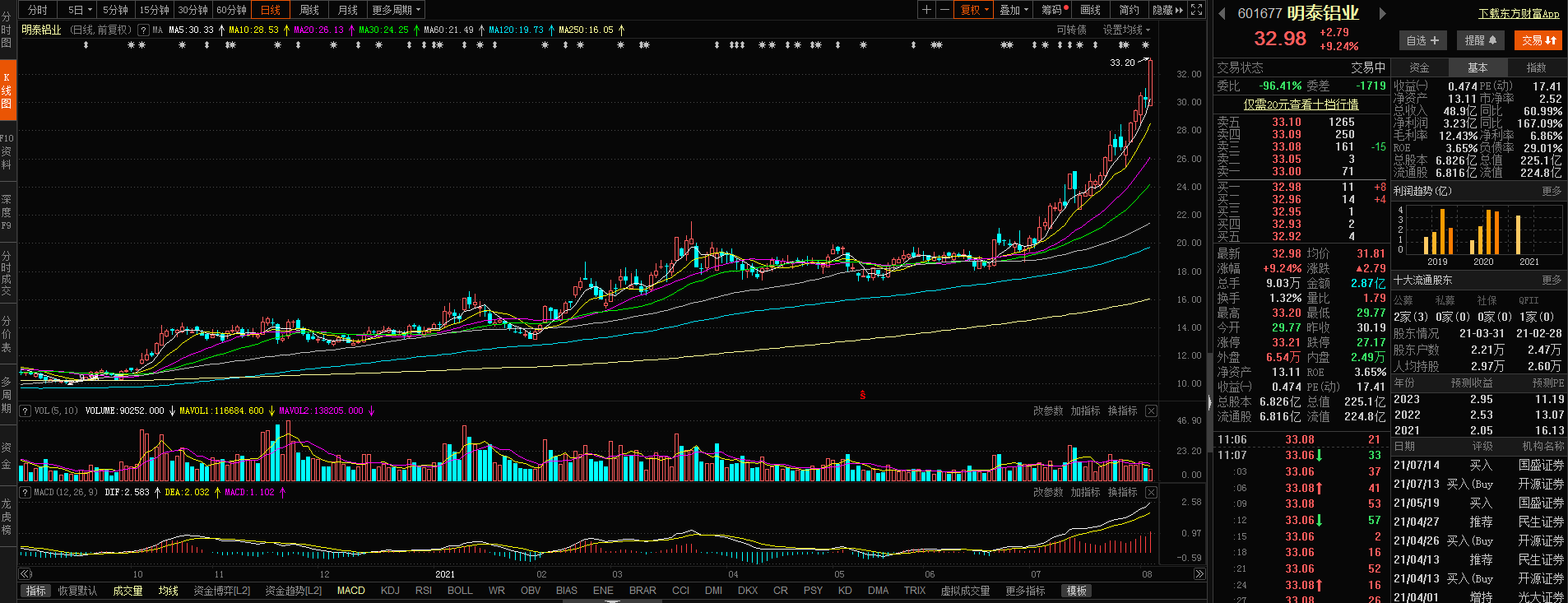Open the 设置均线 dropdown
The height and width of the screenshot is (603, 1568).
pyautogui.click(x=1126, y=30)
